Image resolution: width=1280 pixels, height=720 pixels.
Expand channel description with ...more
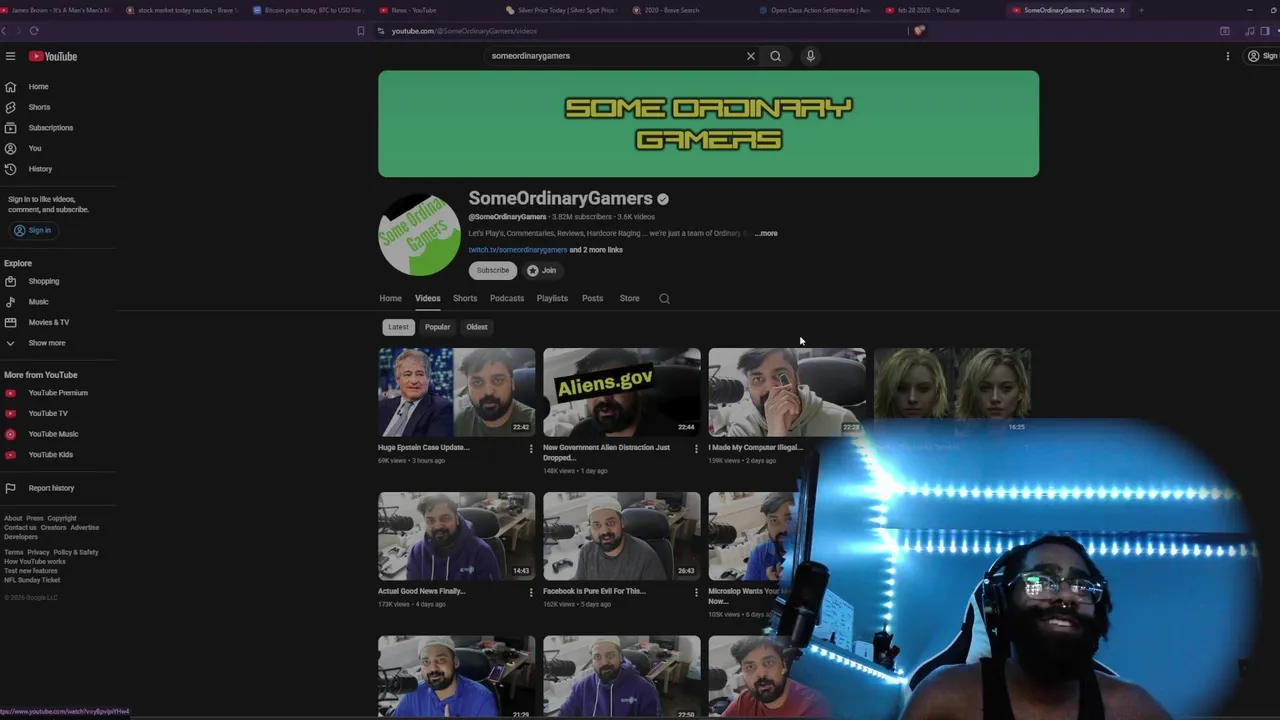coord(766,233)
